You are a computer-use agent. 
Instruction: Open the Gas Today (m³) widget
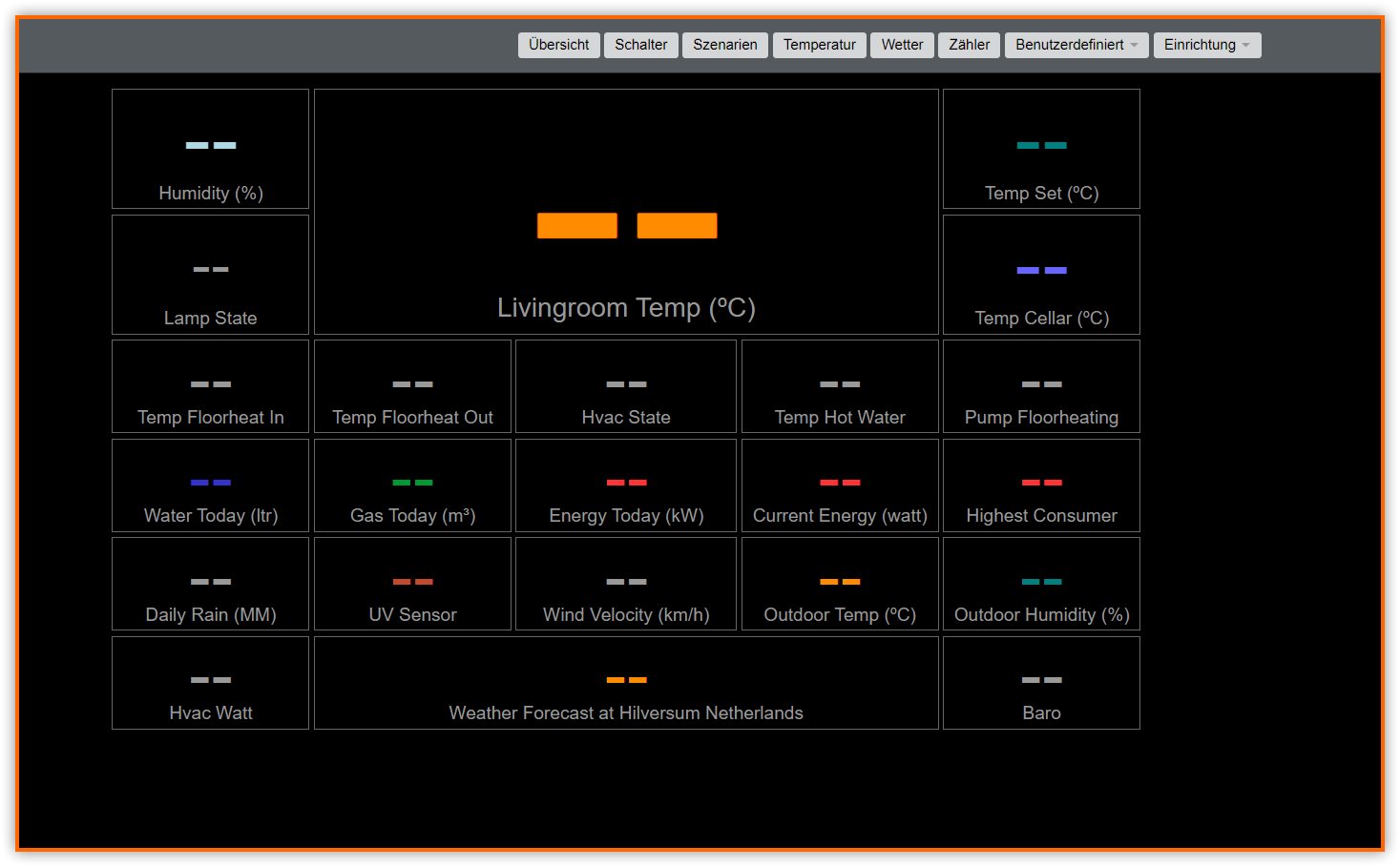pyautogui.click(x=412, y=485)
